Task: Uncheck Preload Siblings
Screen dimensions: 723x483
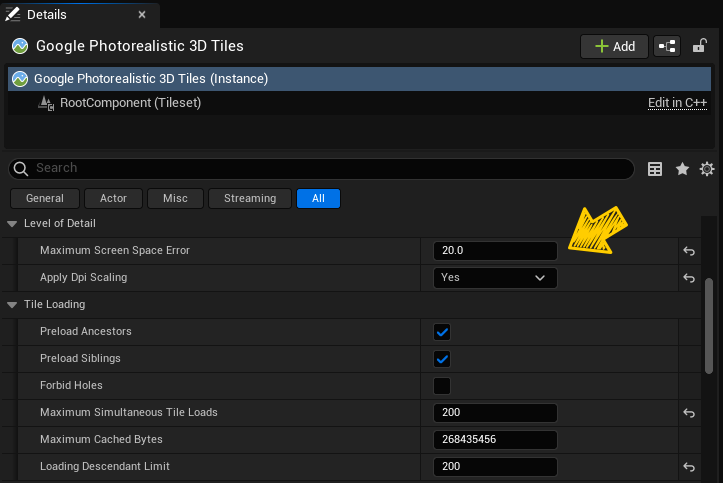Action: 442,359
